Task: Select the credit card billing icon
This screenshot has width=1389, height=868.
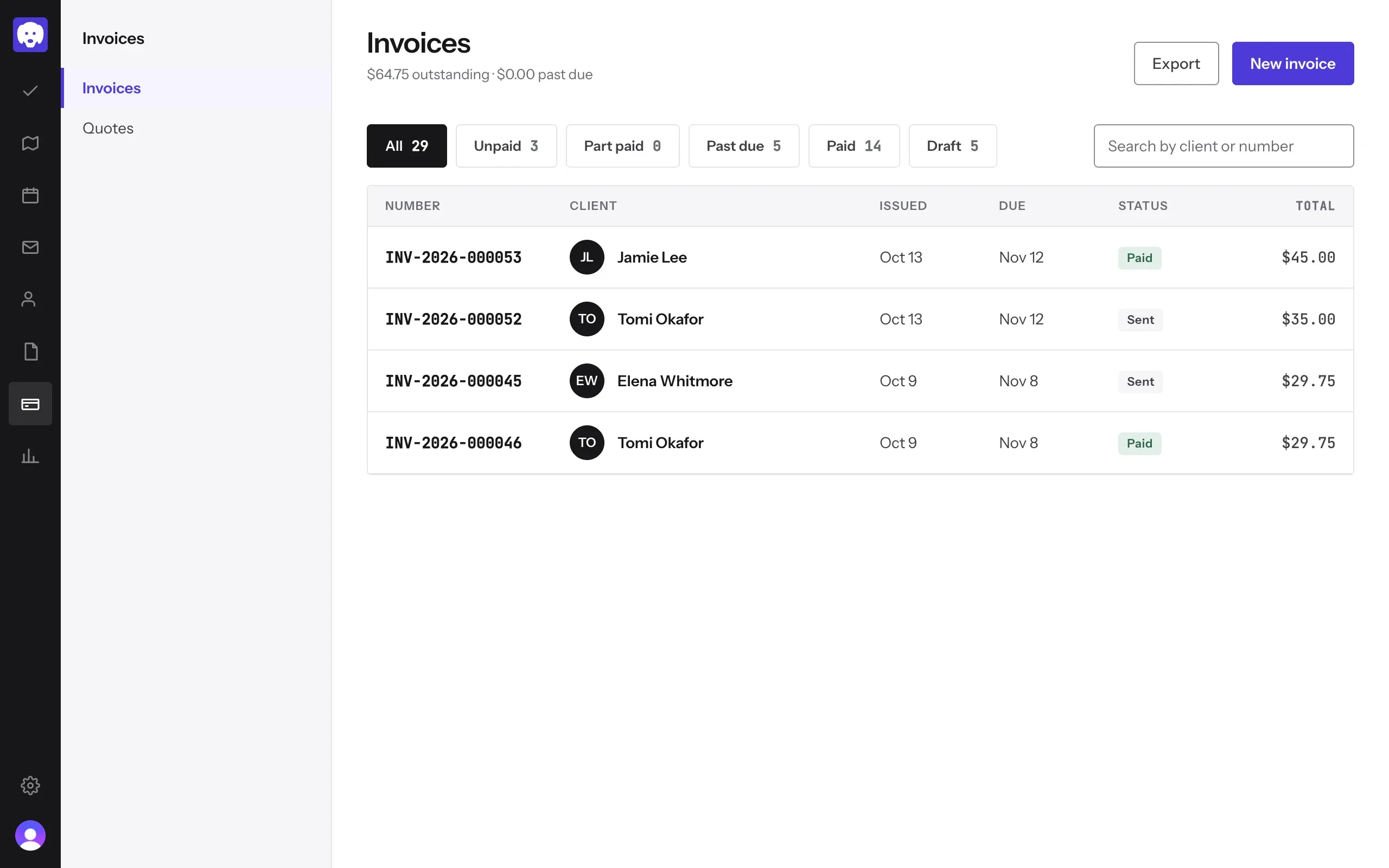Action: tap(30, 404)
